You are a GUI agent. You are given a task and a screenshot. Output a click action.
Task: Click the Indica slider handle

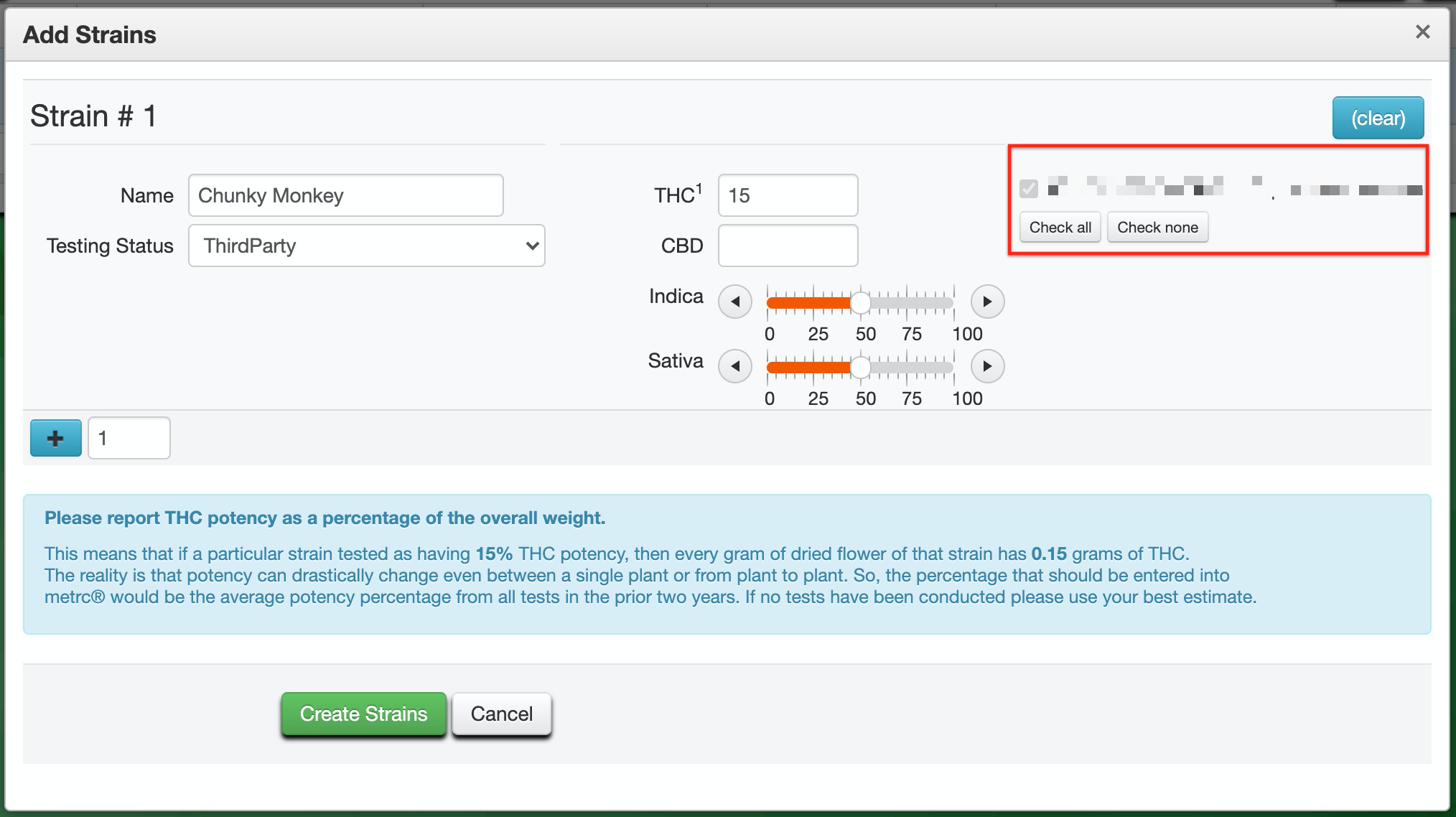point(860,303)
